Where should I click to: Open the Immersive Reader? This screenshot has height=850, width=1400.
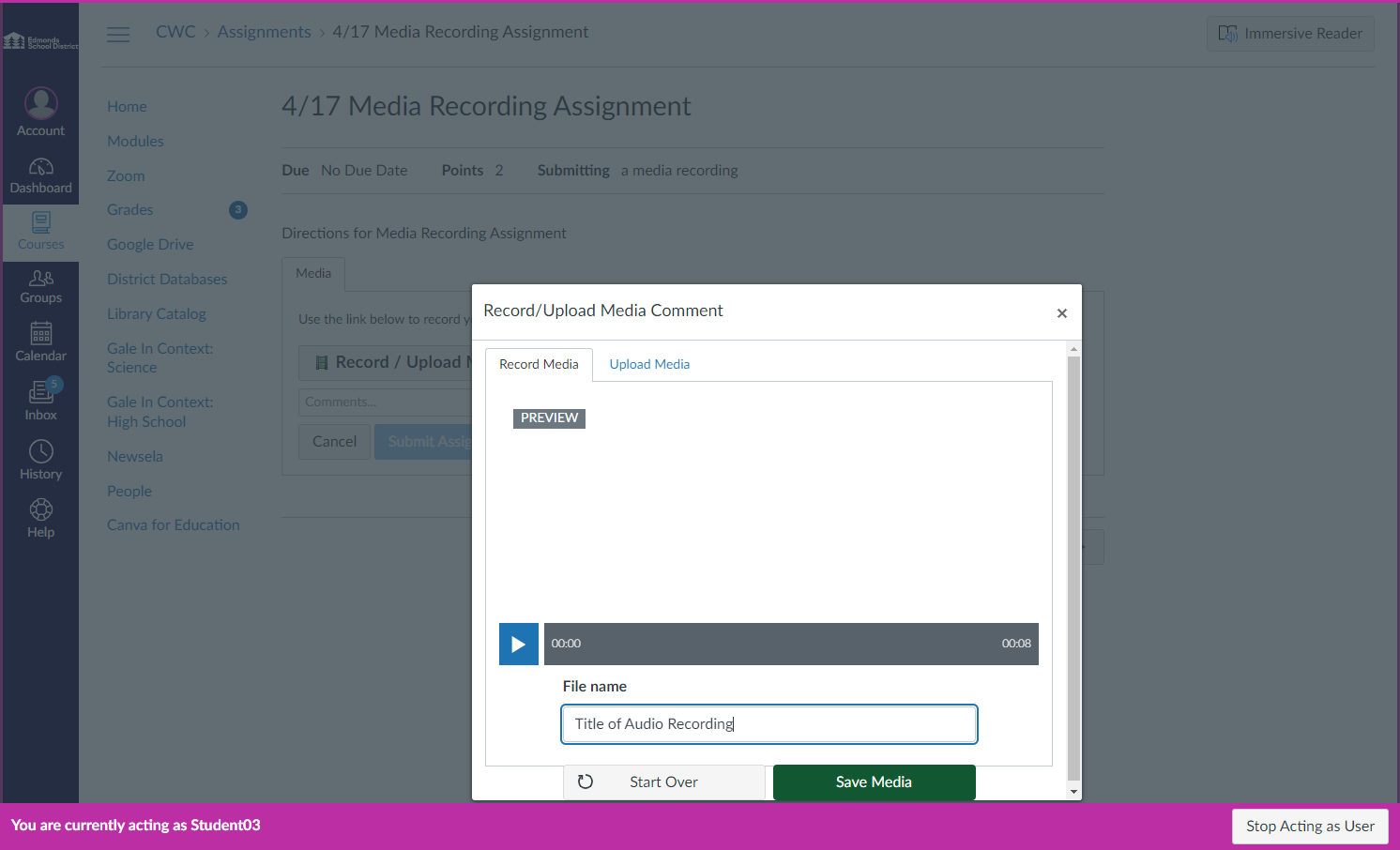coord(1290,34)
